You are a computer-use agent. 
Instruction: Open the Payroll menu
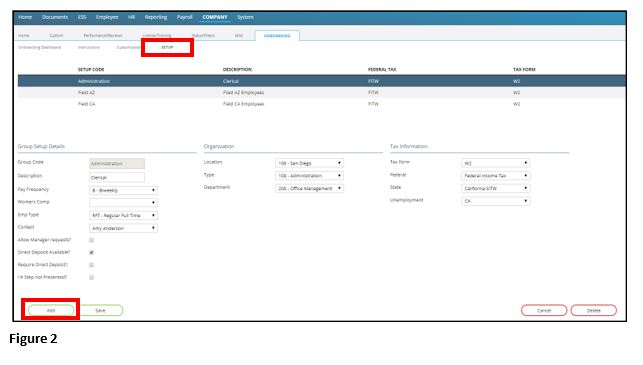185,17
